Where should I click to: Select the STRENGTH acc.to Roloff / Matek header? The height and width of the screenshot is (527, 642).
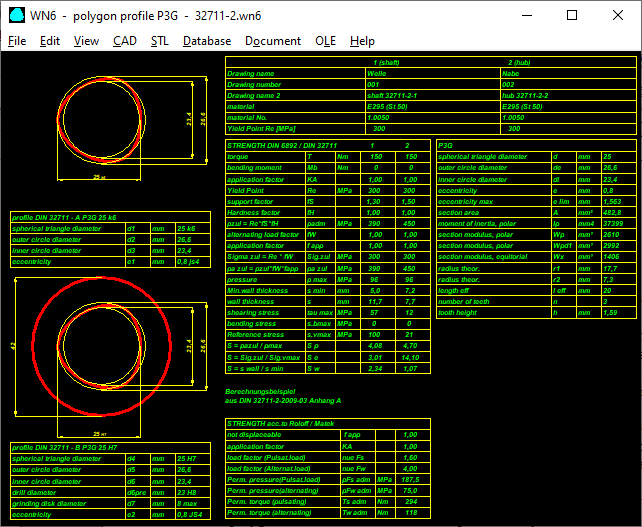286,424
